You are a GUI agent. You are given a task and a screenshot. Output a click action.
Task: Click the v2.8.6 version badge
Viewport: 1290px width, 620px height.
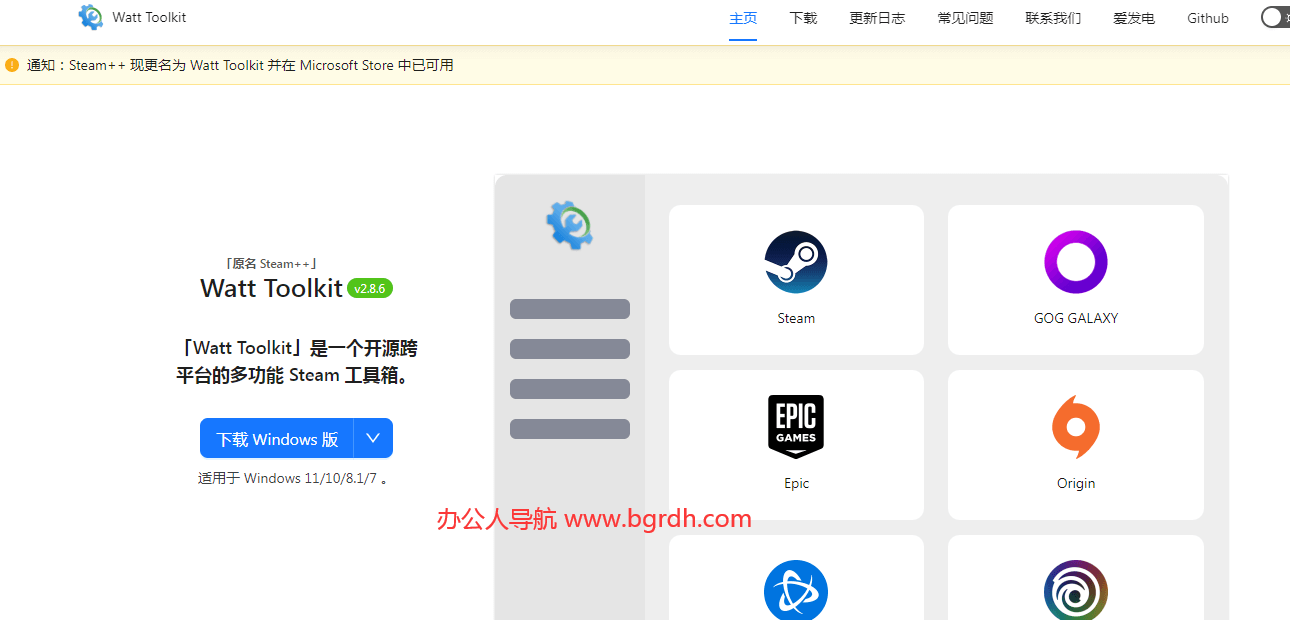pyautogui.click(x=370, y=288)
